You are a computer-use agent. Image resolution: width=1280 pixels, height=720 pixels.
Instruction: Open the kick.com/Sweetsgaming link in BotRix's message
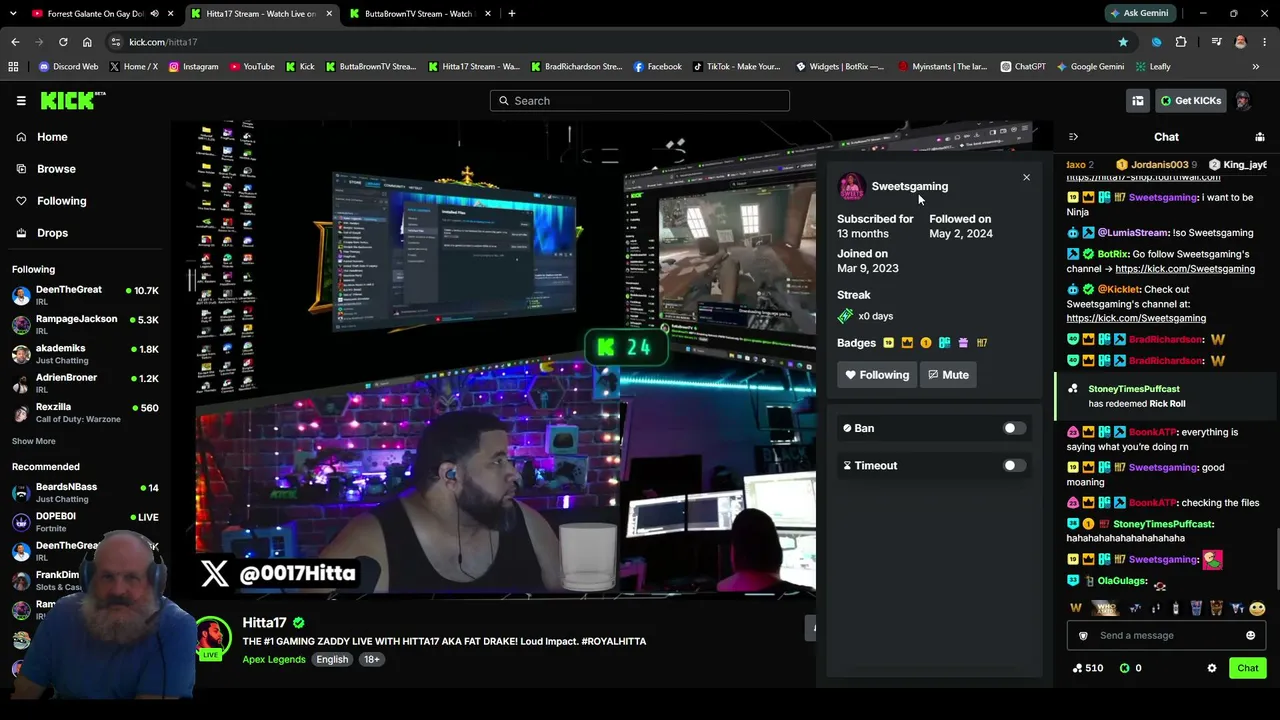click(x=1185, y=269)
